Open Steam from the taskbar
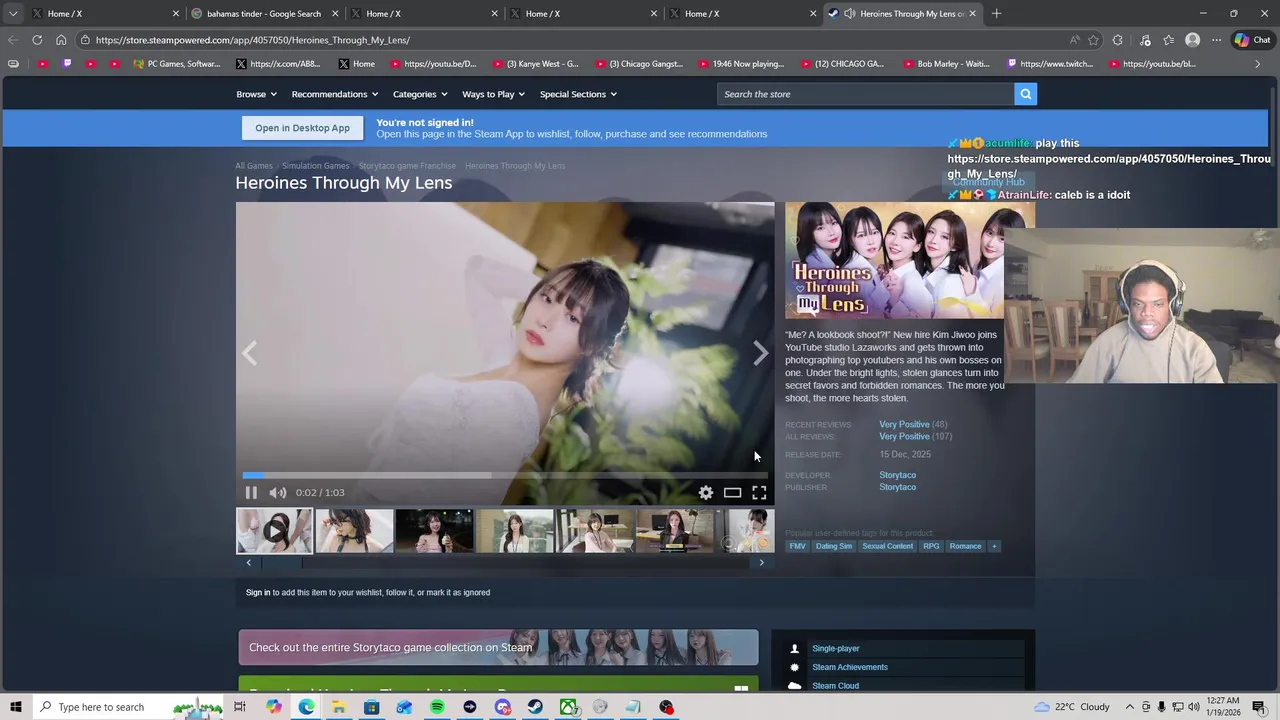Viewport: 1280px width, 720px height. click(535, 707)
